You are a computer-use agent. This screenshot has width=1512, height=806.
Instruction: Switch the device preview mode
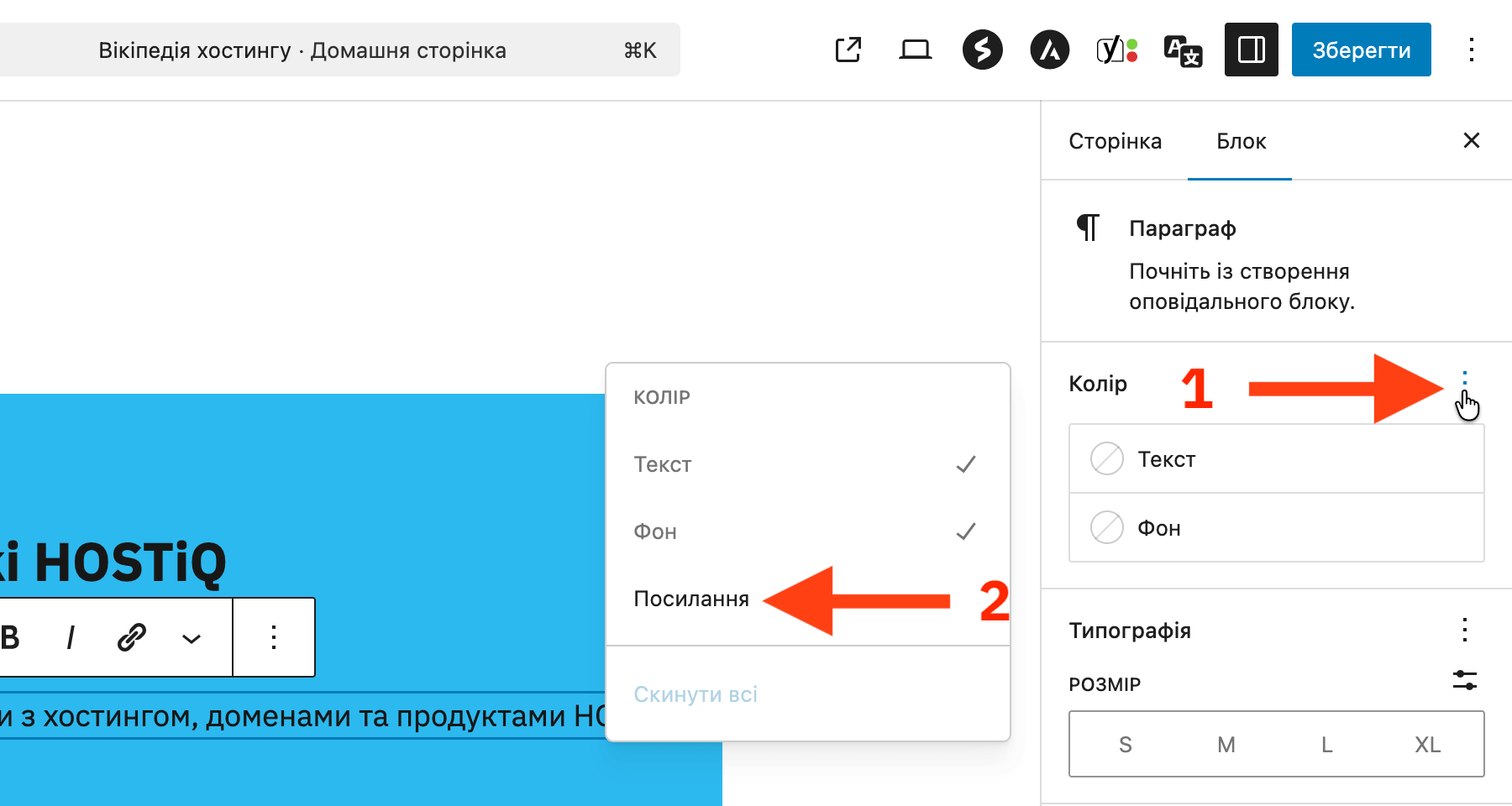point(915,50)
